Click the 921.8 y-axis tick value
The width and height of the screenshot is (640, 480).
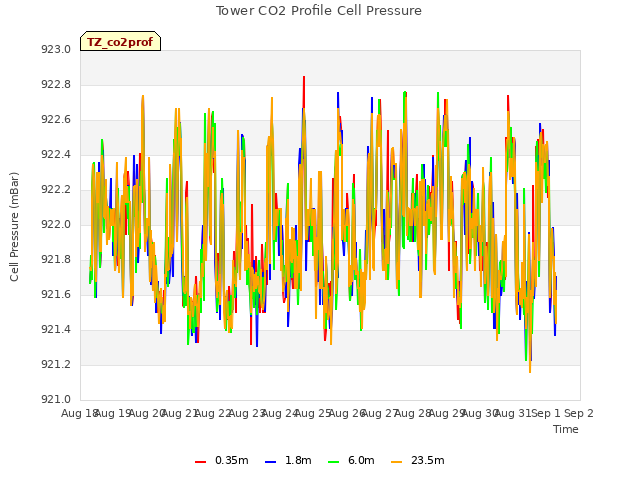click(56, 260)
